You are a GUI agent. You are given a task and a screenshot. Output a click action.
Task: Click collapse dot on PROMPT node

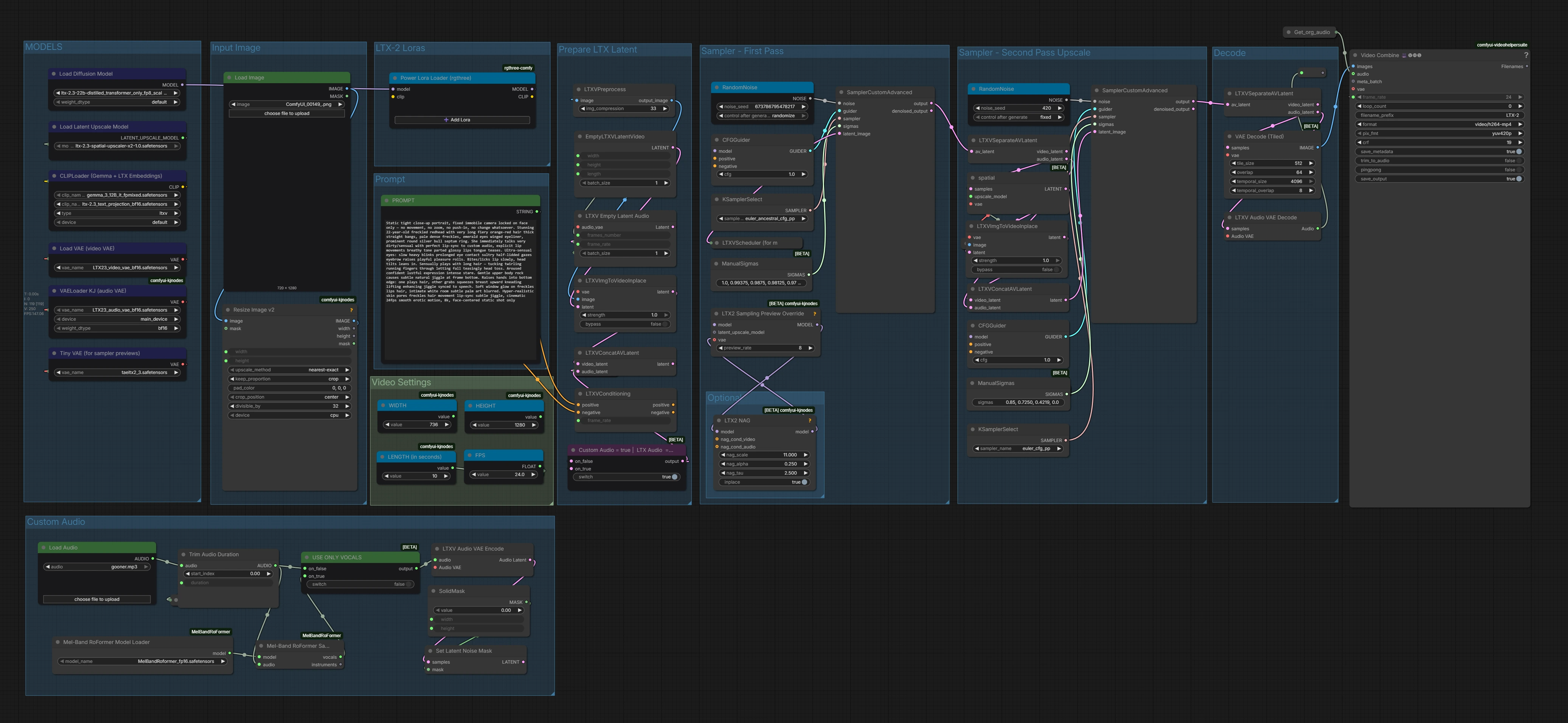[x=387, y=200]
